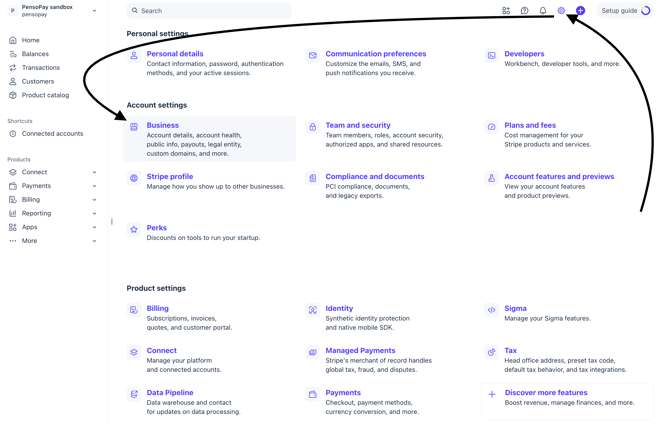
Task: Open the Plans and fees link
Action: 530,125
